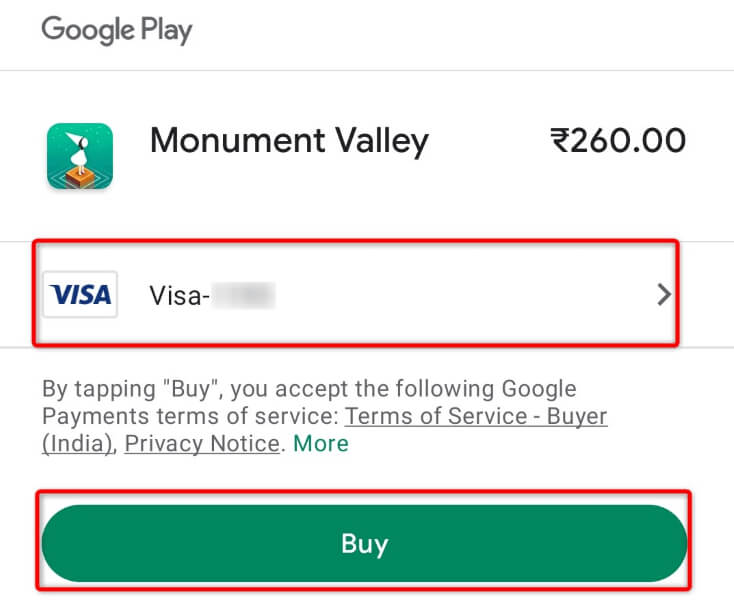Image resolution: width=734 pixels, height=600 pixels.
Task: Click empty space in the Visa payment row
Action: click(x=460, y=295)
